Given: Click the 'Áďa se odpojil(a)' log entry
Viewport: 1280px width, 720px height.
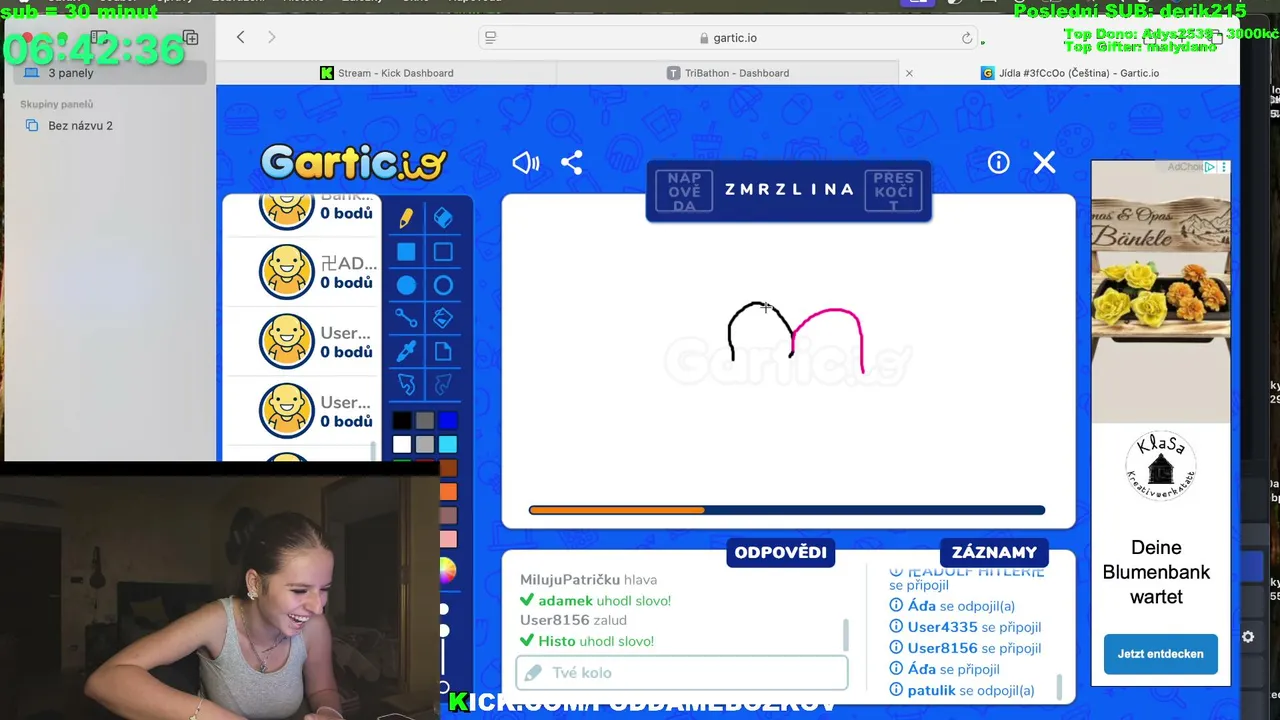Looking at the screenshot, I should tap(952, 606).
